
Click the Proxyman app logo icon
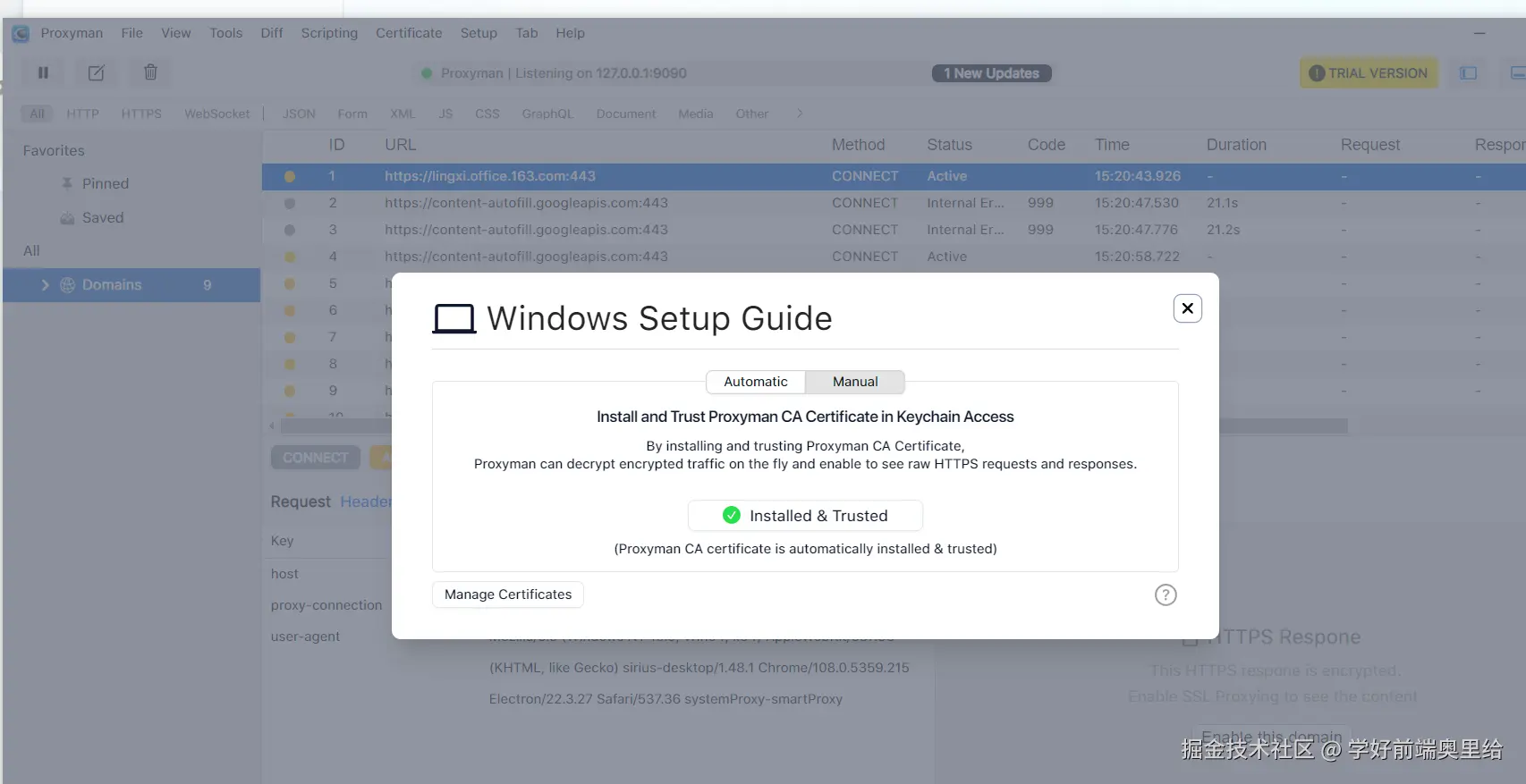tap(21, 34)
